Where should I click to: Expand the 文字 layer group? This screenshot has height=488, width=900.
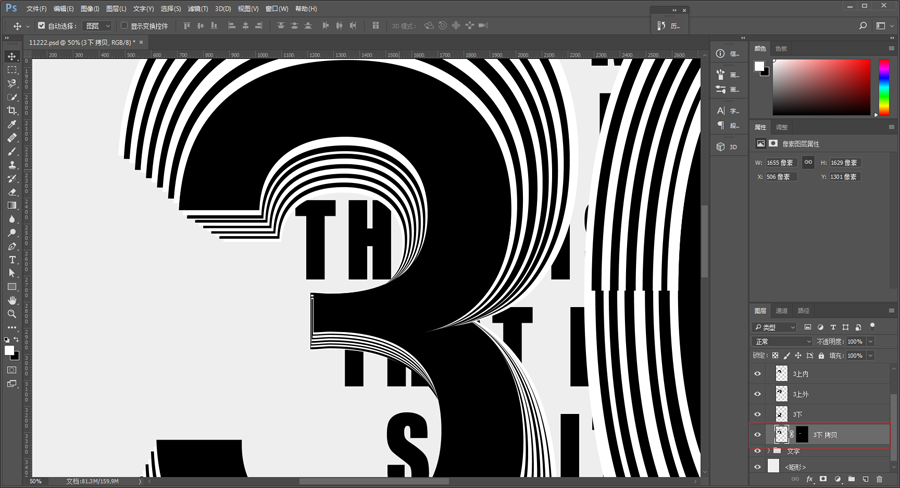pos(769,451)
